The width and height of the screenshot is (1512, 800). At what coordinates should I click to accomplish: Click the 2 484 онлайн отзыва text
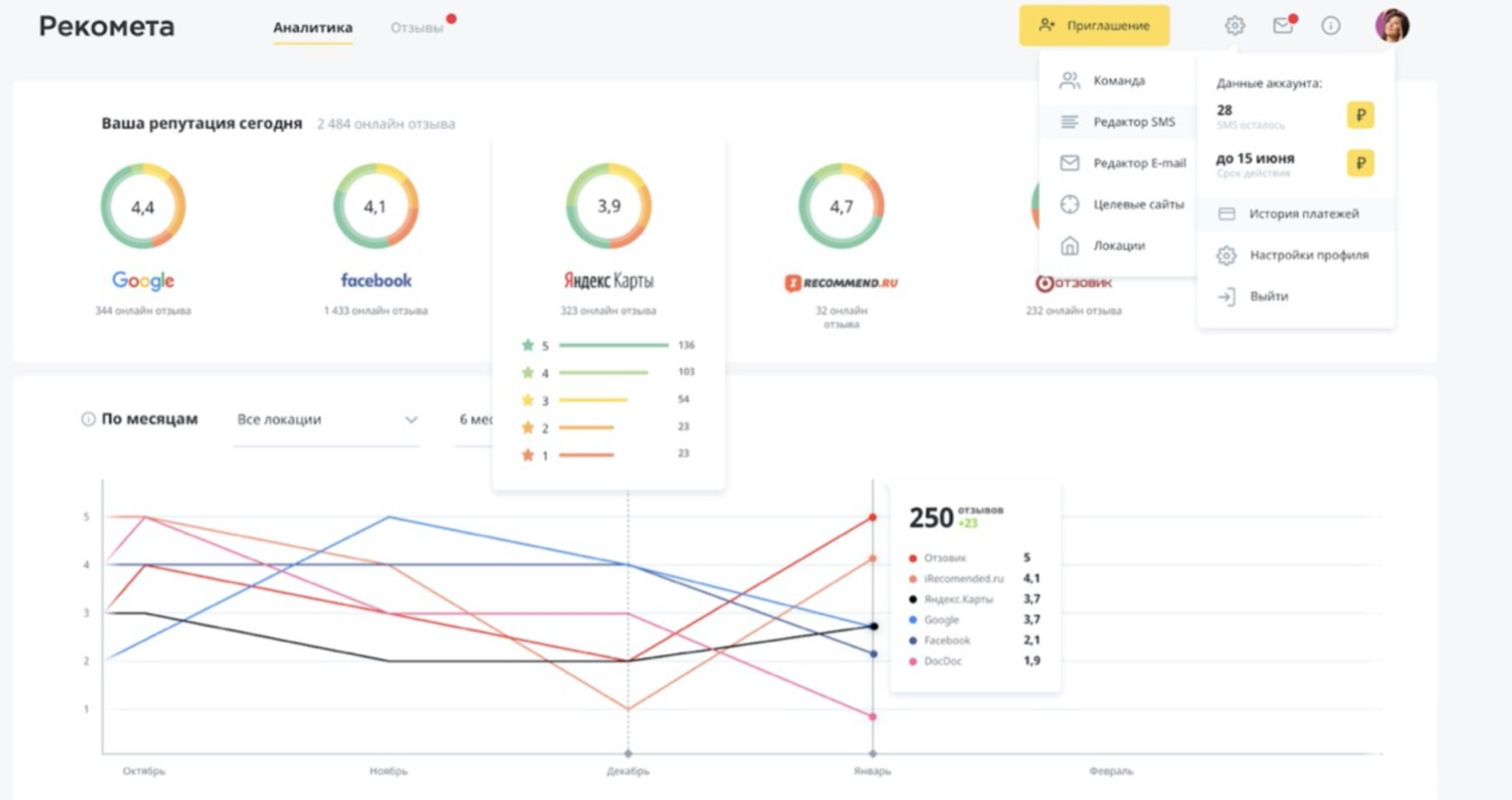386,124
